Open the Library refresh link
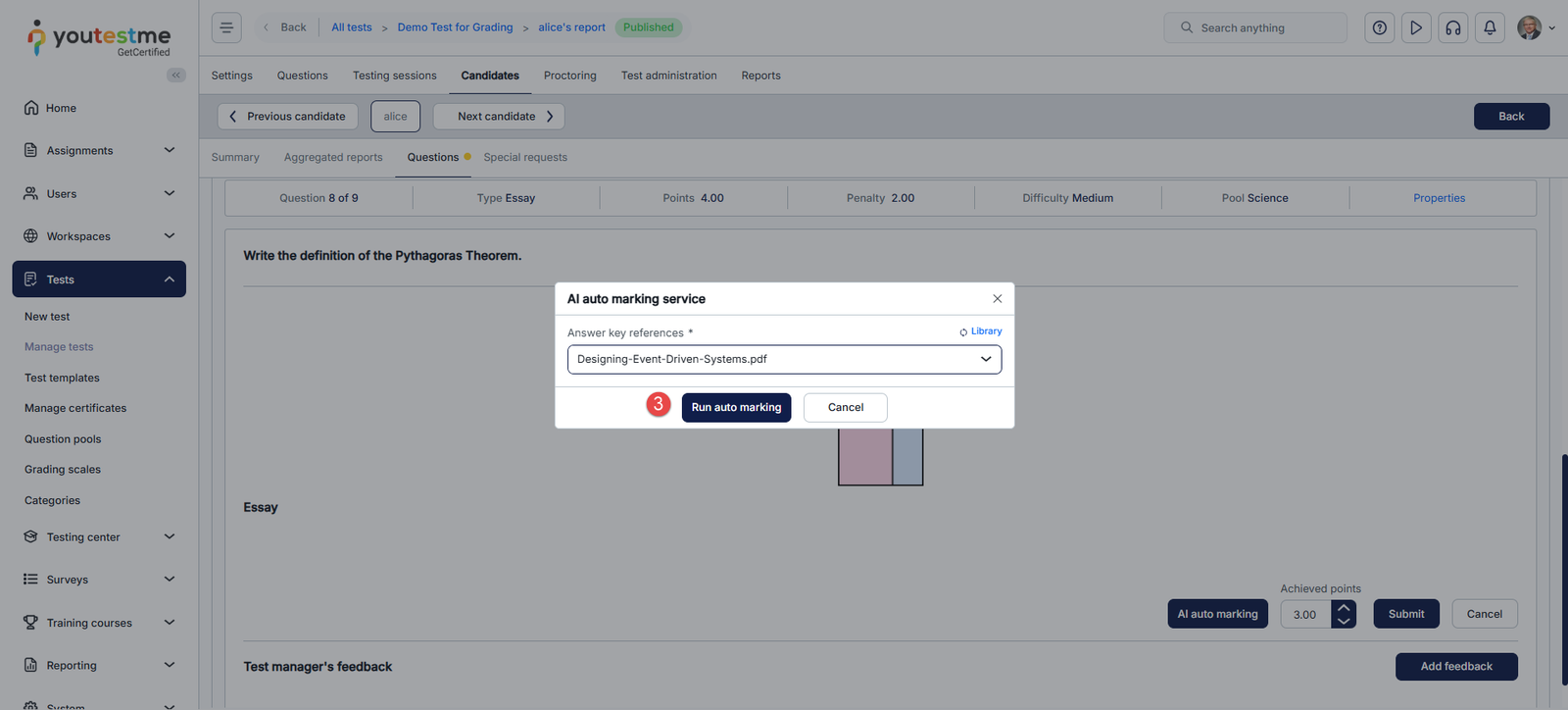 tap(980, 331)
